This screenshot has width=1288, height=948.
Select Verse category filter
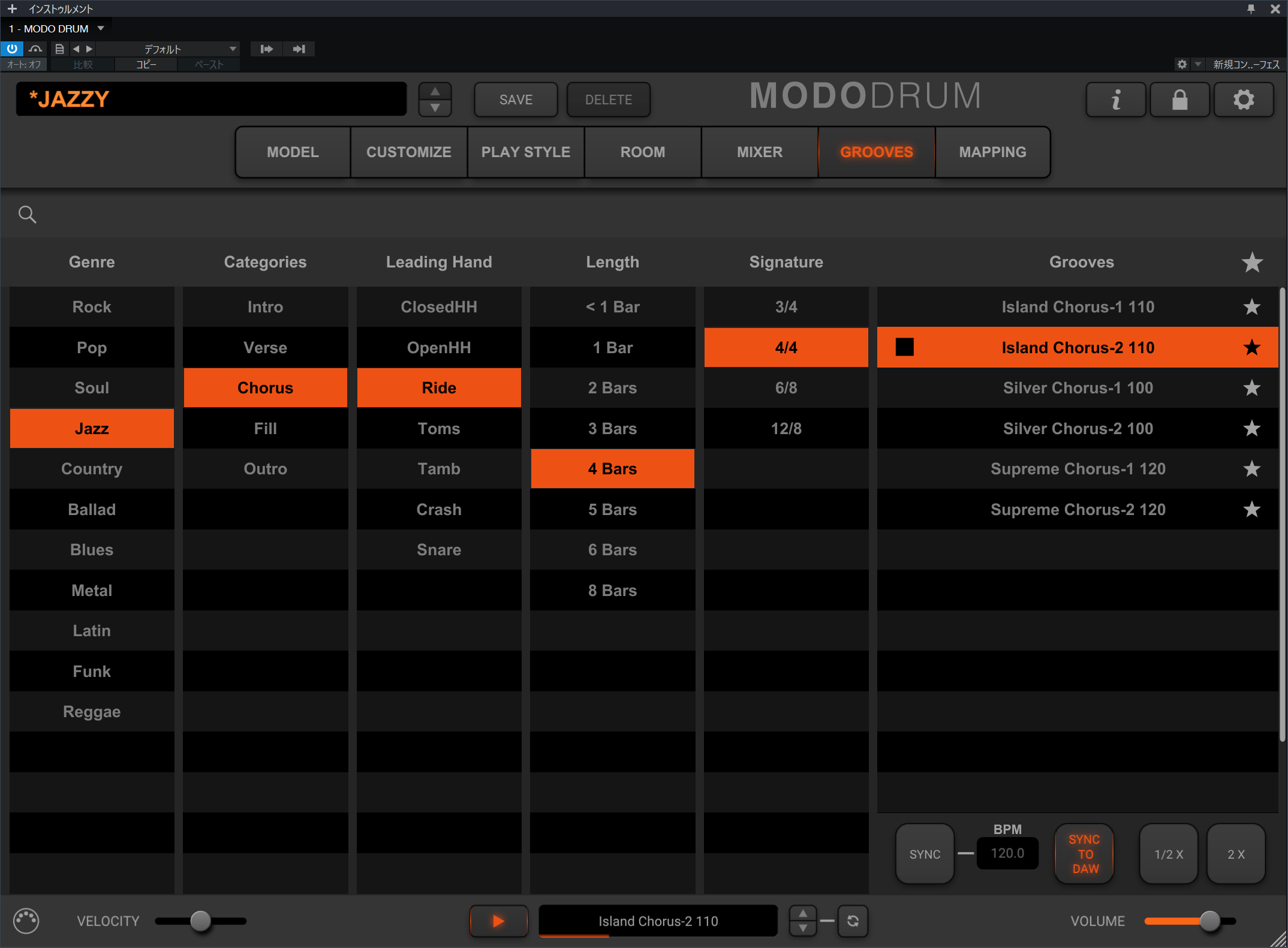pyautogui.click(x=265, y=347)
